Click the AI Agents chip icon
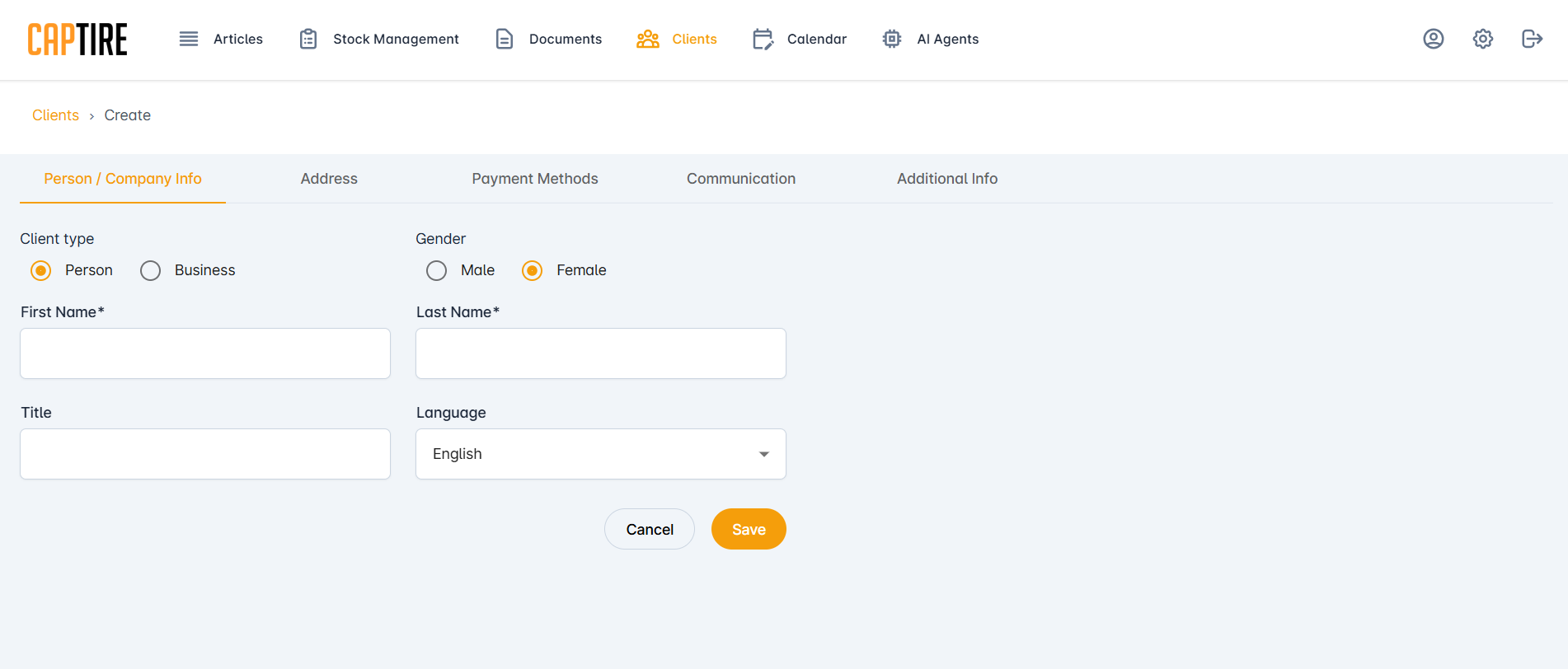 click(892, 39)
